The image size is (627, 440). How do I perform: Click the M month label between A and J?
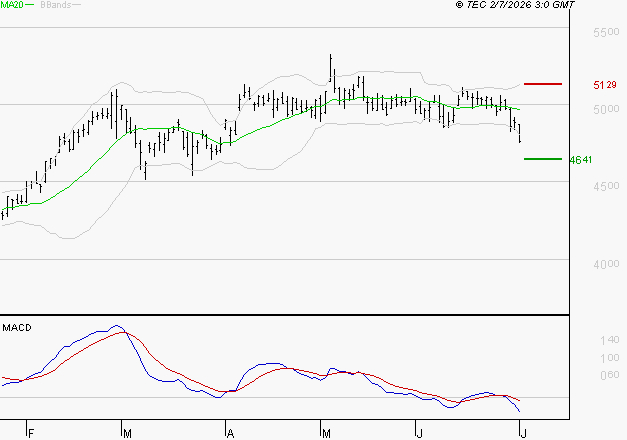coord(326,434)
